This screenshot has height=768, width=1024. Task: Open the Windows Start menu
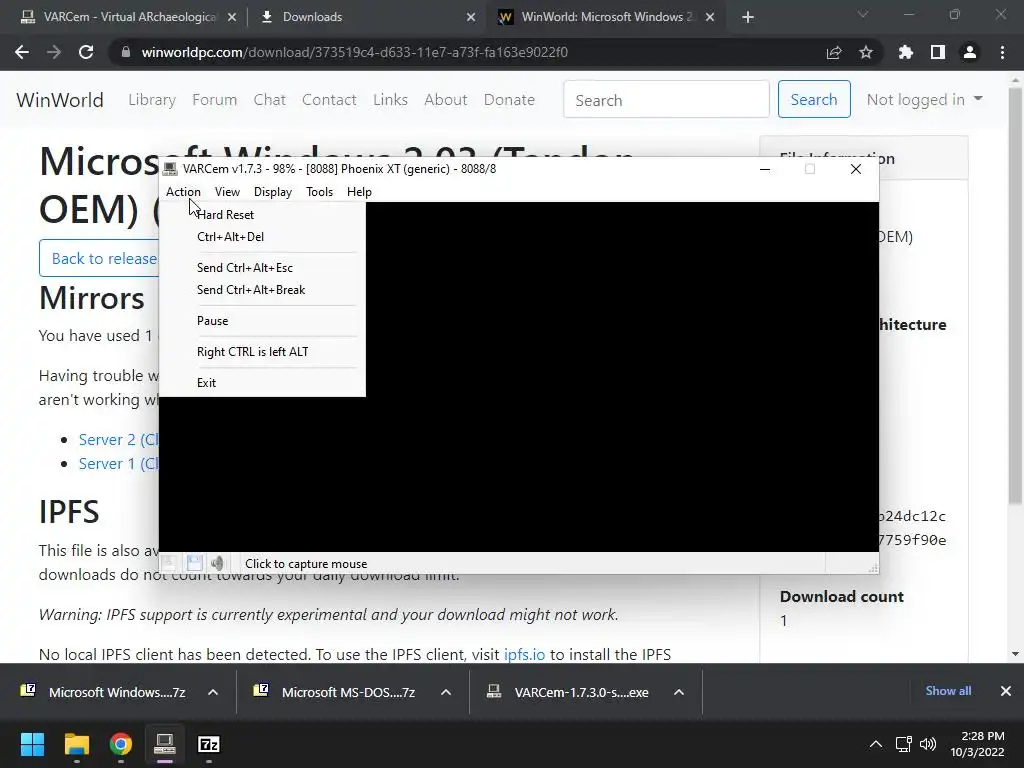(x=32, y=744)
